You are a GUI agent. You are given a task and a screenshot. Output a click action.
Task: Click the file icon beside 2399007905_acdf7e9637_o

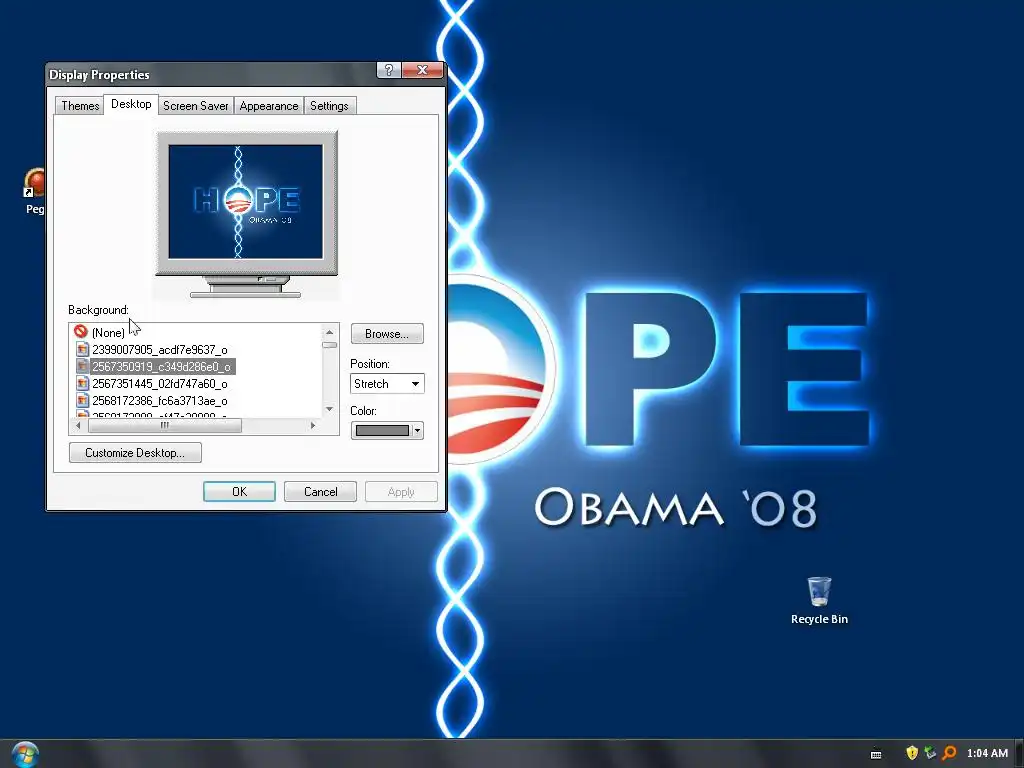point(82,349)
